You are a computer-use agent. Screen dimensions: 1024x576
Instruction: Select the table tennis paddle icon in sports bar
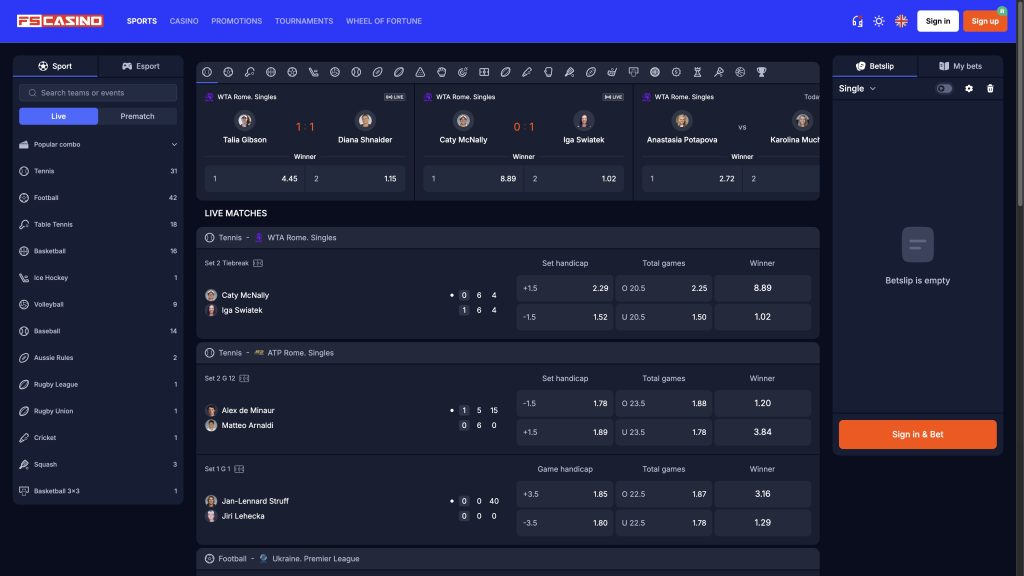pos(249,72)
